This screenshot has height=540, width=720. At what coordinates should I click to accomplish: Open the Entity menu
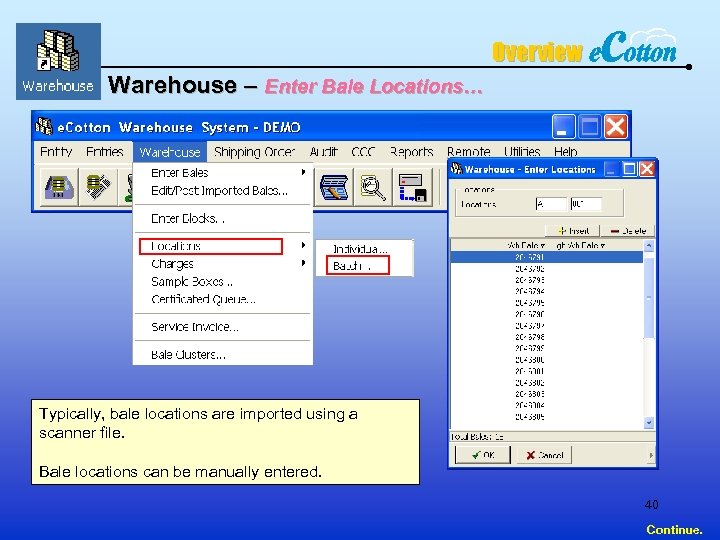pos(56,152)
